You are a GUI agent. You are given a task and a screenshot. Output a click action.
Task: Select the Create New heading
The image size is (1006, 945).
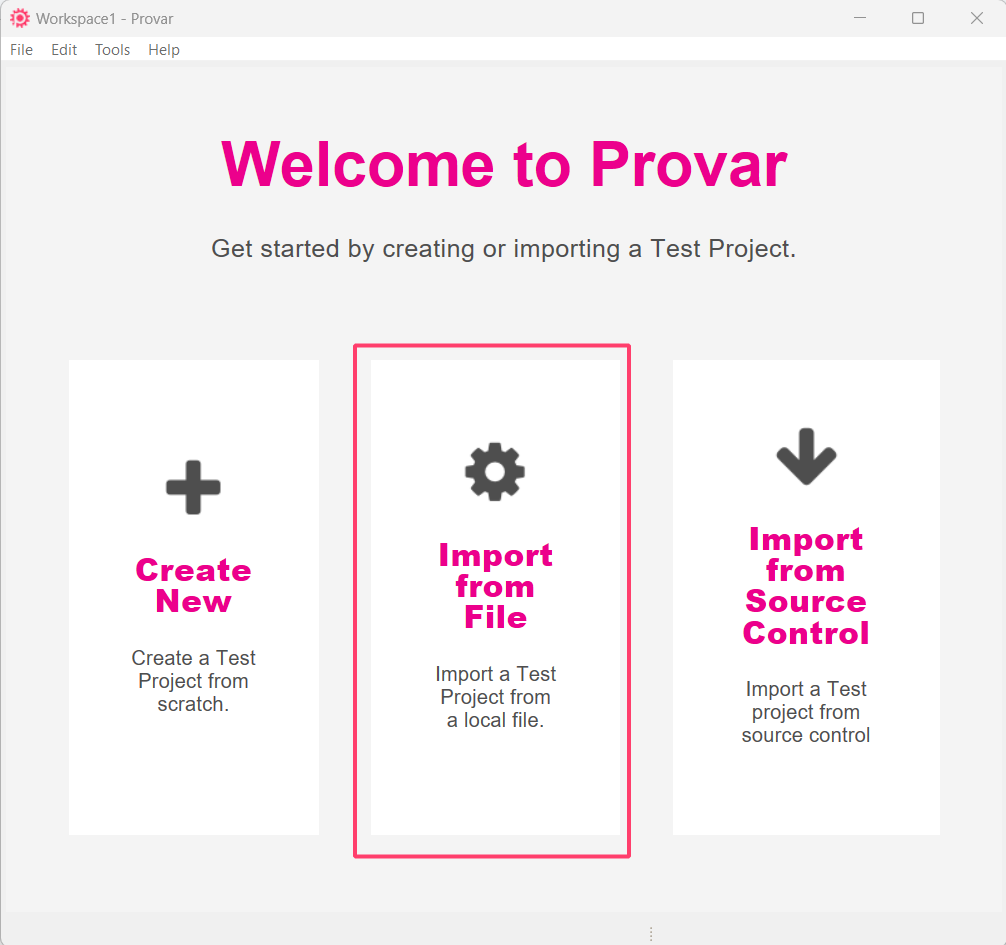[193, 585]
